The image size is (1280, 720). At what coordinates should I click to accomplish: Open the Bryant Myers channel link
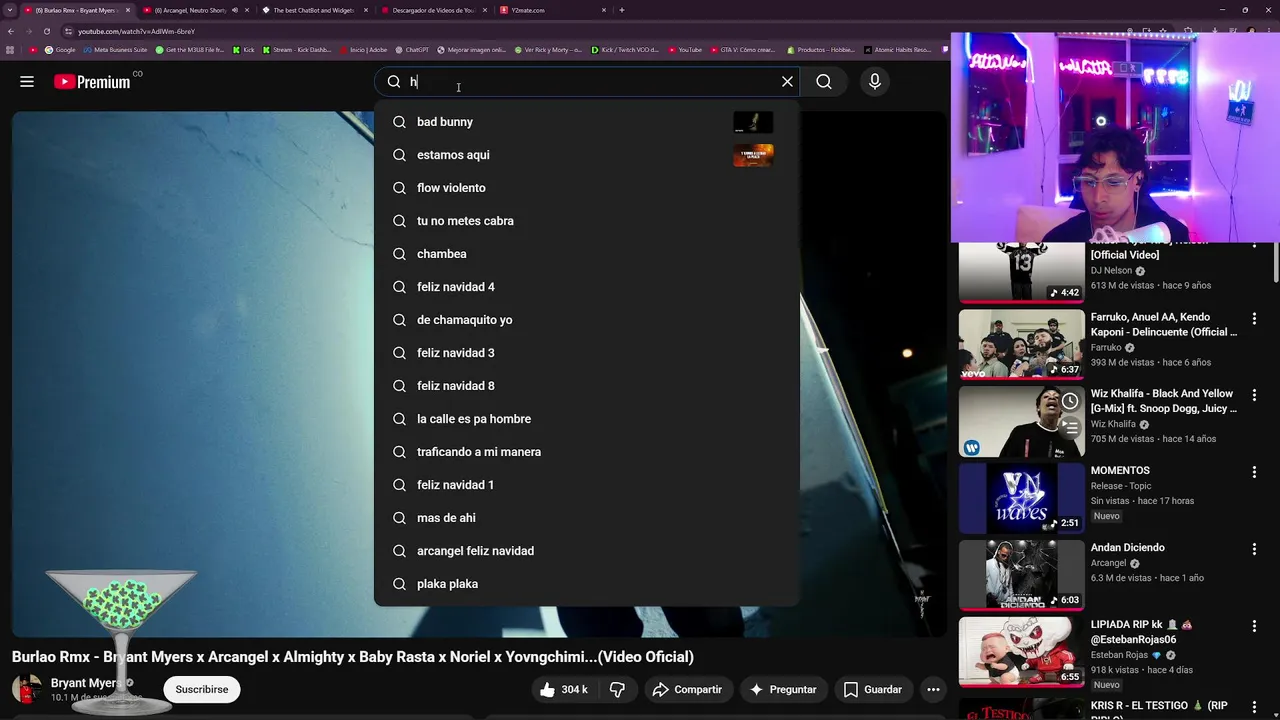[x=85, y=683]
